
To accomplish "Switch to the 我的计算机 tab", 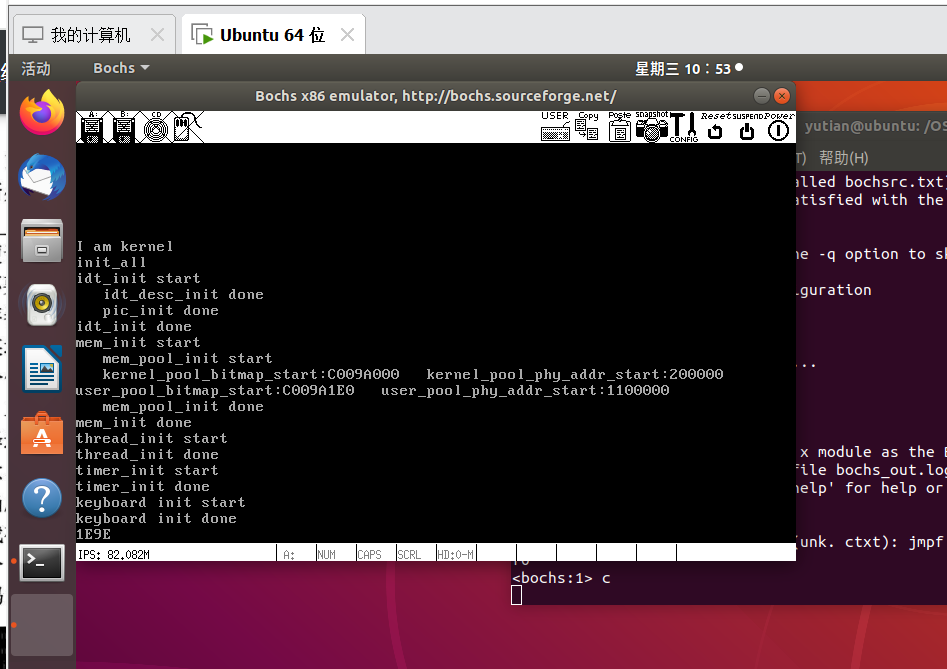I will tap(90, 35).
